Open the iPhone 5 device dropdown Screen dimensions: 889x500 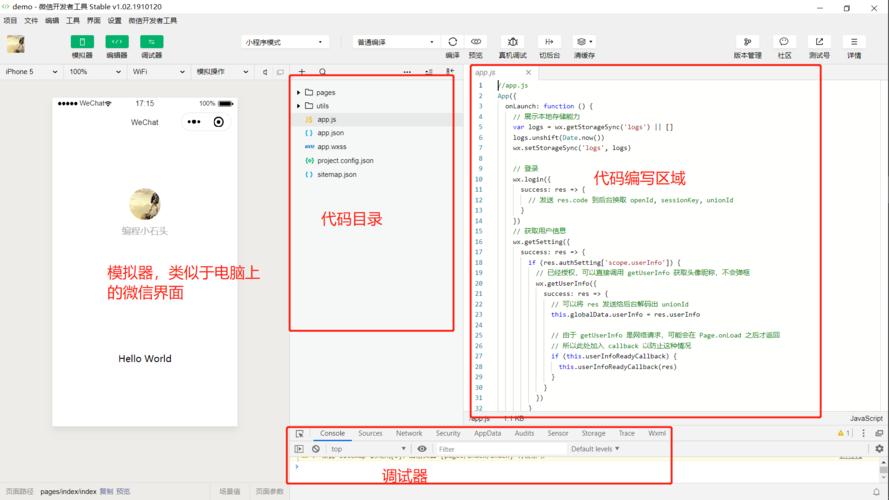point(31,72)
